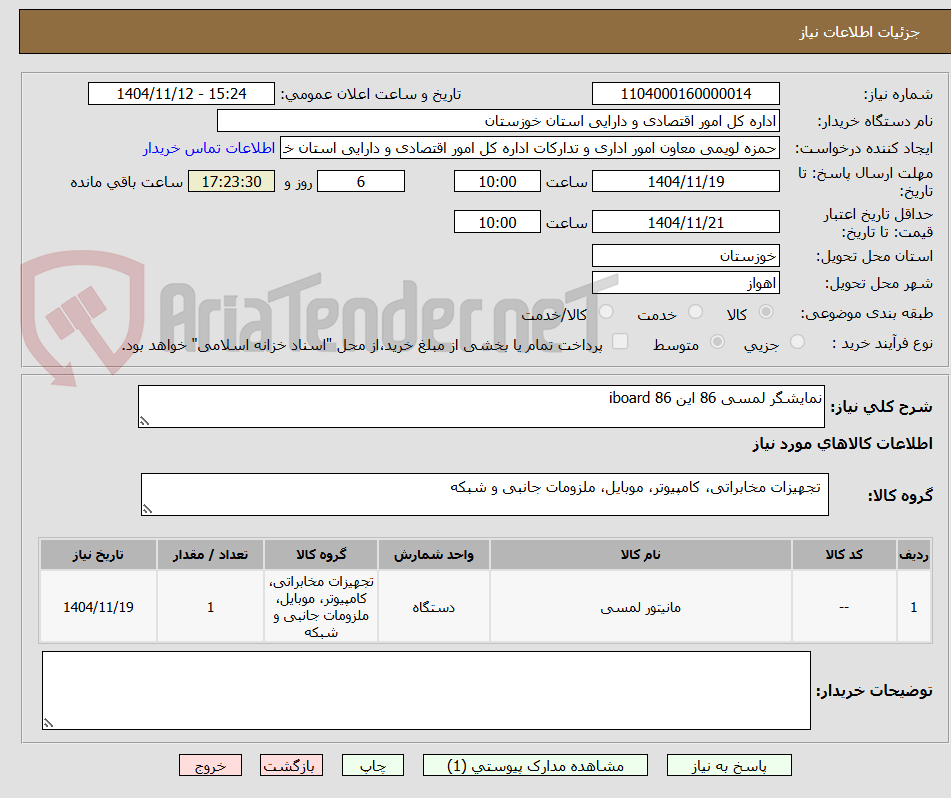This screenshot has width=951, height=798.
Task: Select the 'کالا/خدمت' radio button
Action: click(606, 312)
